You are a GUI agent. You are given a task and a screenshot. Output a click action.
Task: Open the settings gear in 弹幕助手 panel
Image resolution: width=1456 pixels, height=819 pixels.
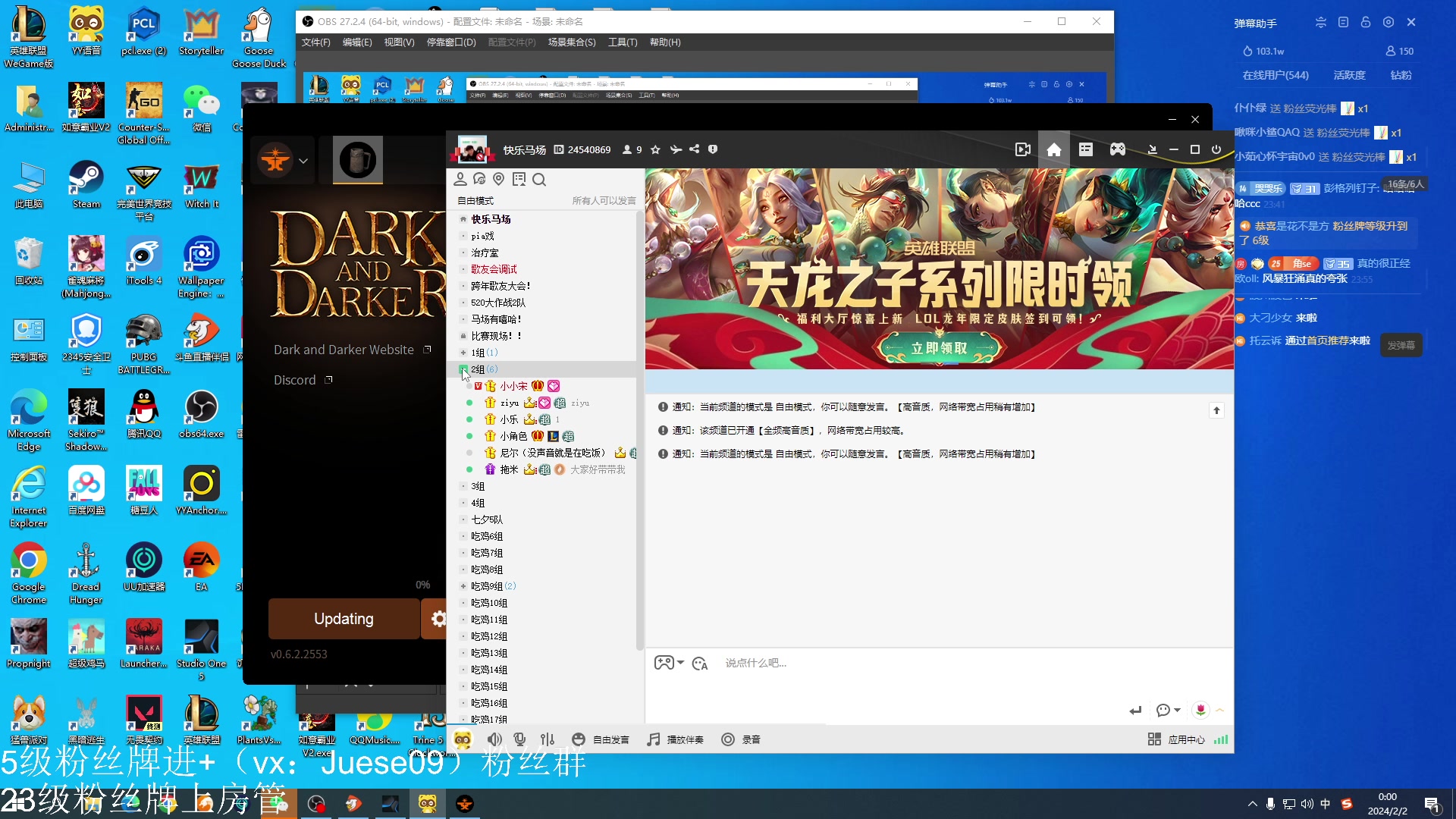click(1389, 23)
